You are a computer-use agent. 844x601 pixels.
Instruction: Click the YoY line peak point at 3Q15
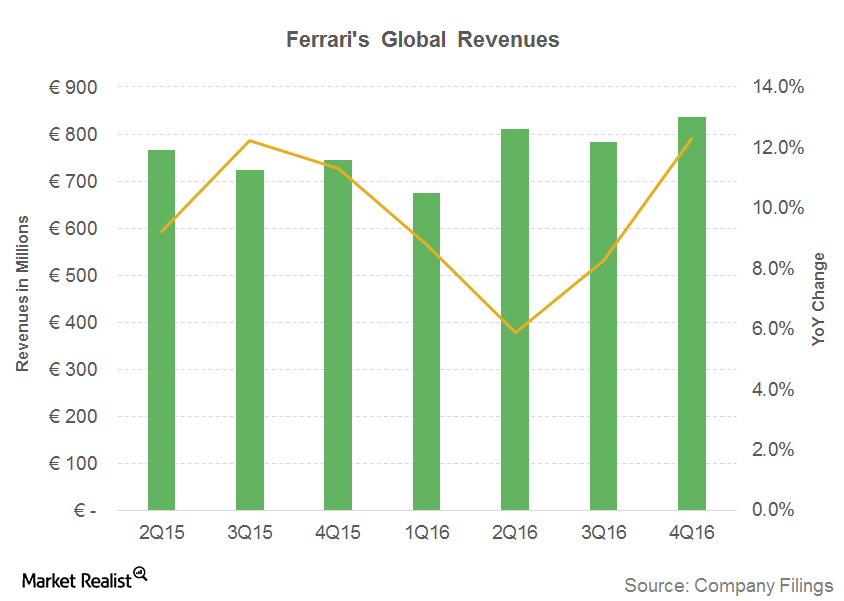(x=250, y=141)
